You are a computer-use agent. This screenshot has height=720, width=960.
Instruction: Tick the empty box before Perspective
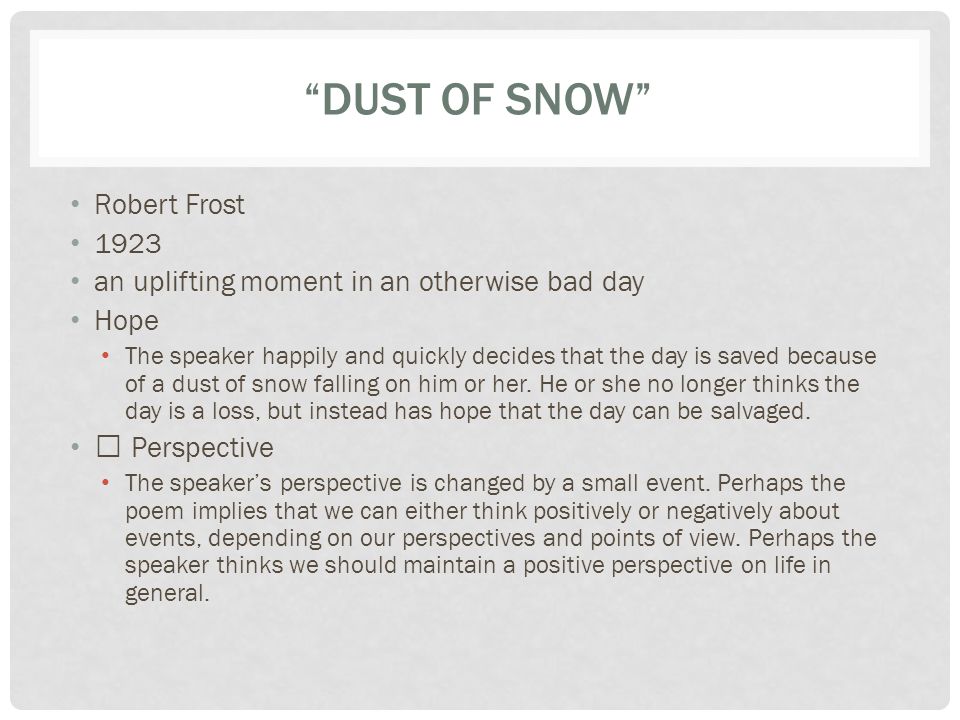108,446
